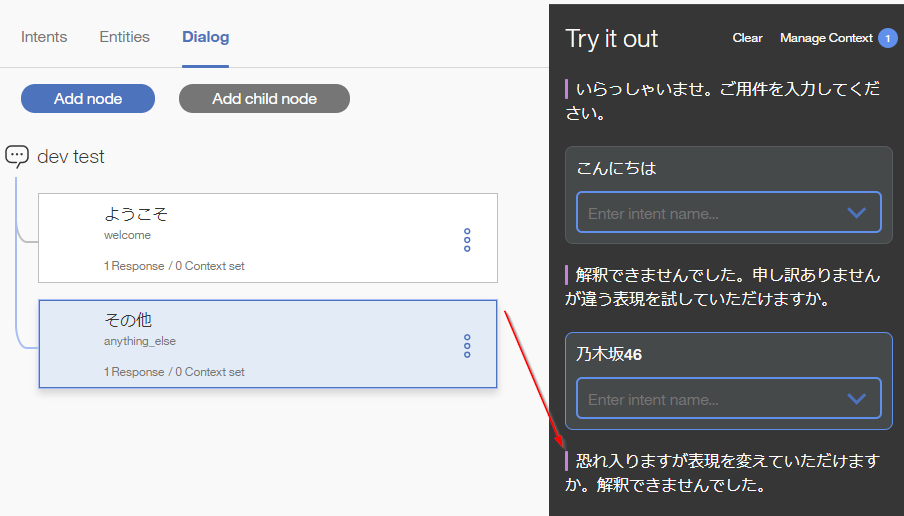Click the Try it out heading

pyautogui.click(x=612, y=39)
